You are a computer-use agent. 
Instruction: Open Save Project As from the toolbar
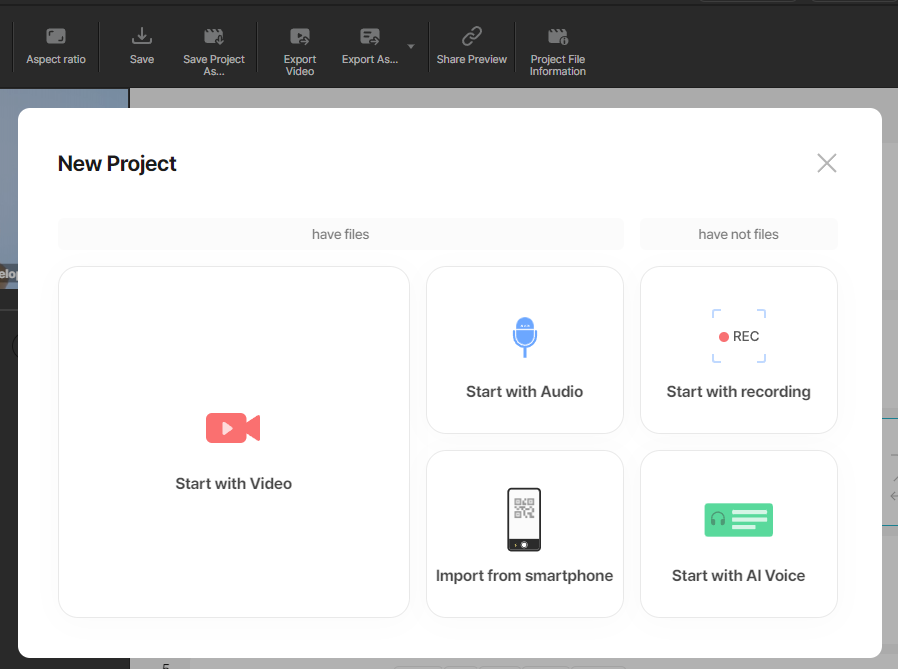pos(214,38)
